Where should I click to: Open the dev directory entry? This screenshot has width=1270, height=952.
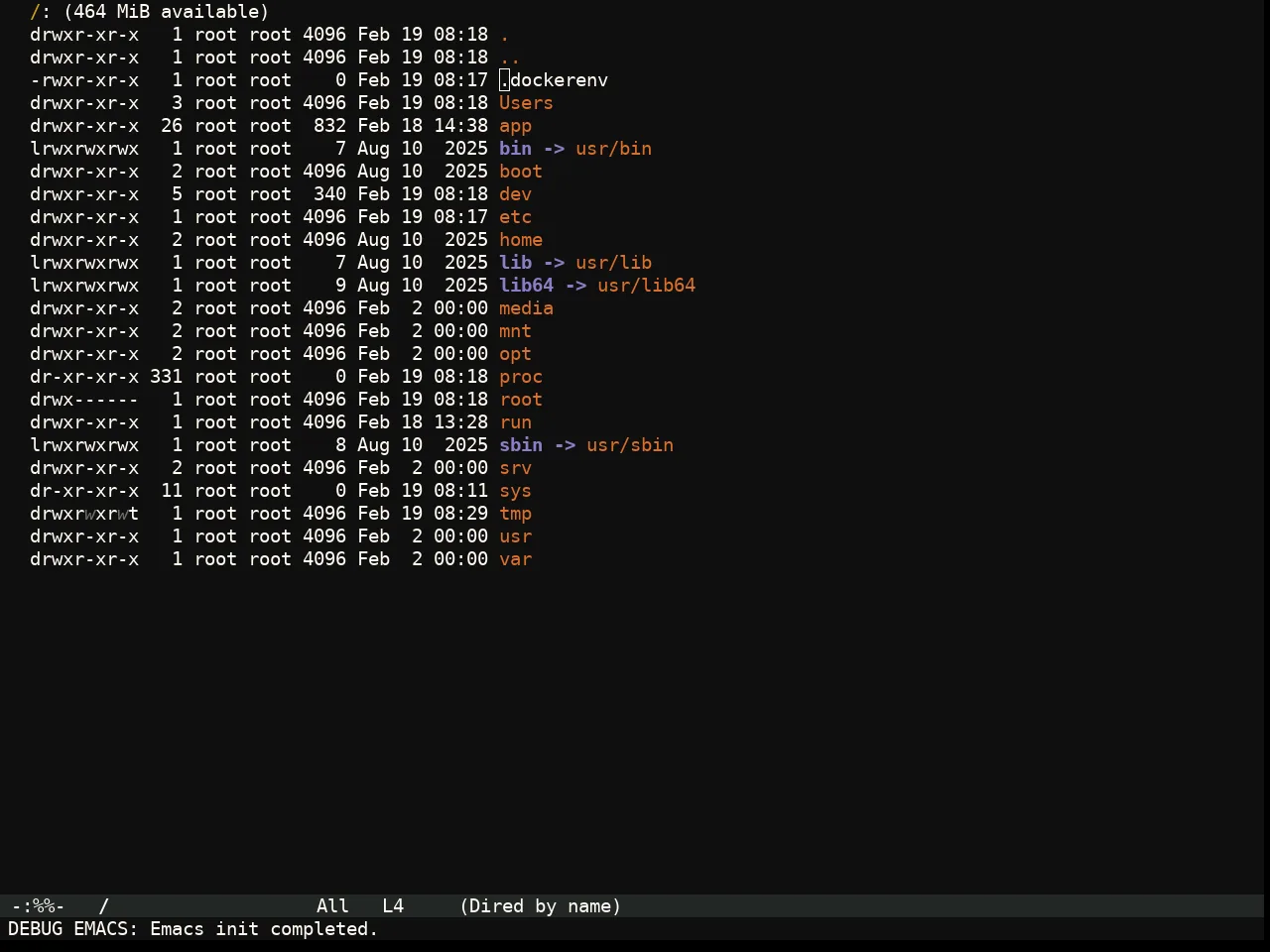(x=515, y=194)
